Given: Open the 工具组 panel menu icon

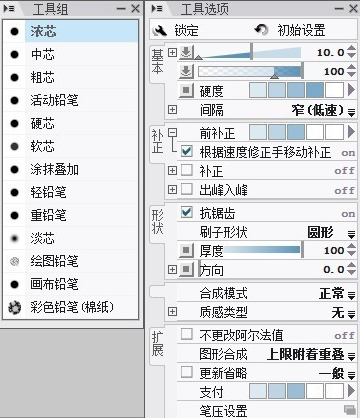Looking at the screenshot, I should 9,8.
